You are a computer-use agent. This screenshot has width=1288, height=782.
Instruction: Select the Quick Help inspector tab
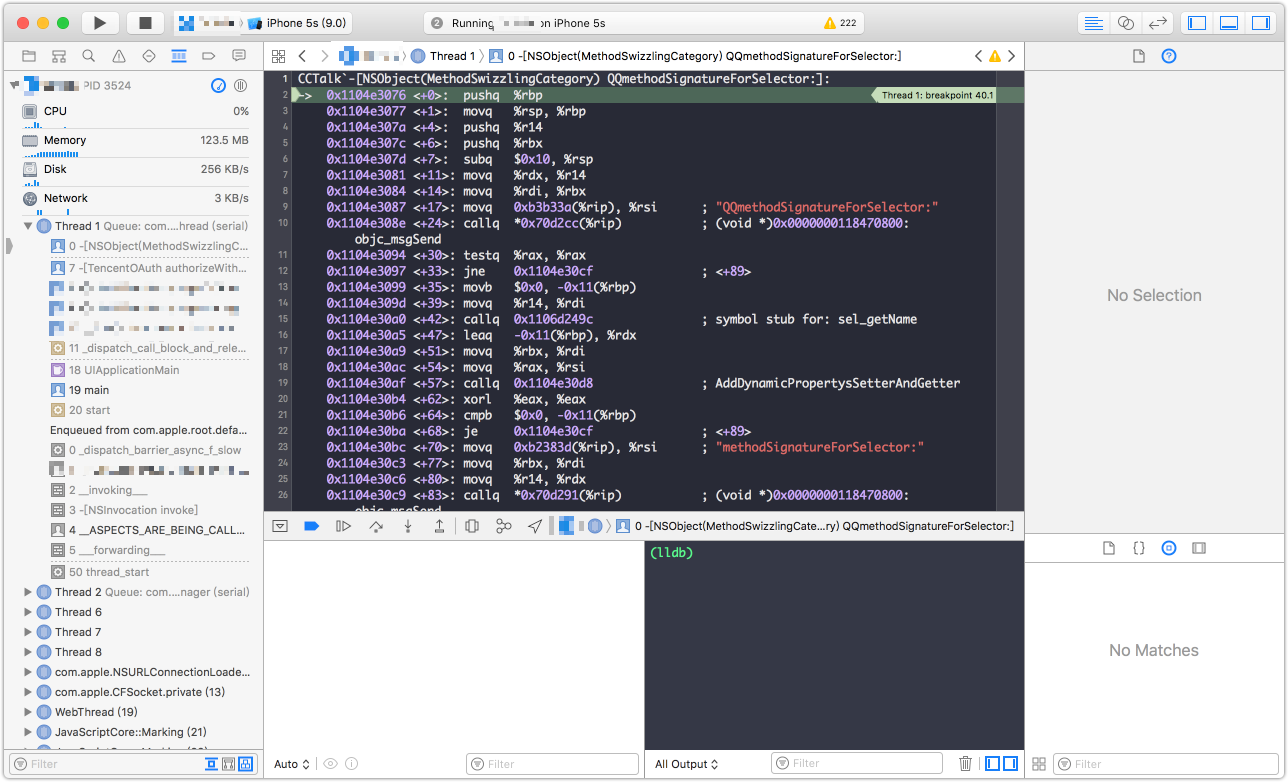click(1168, 56)
